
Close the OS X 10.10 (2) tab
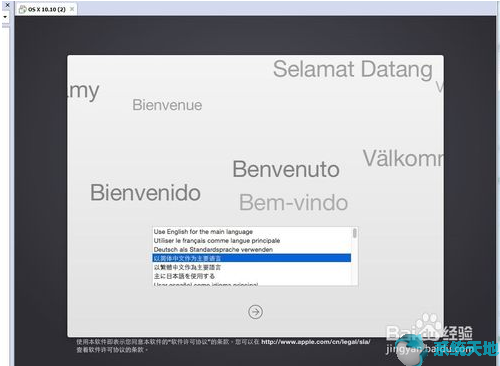click(72, 9)
